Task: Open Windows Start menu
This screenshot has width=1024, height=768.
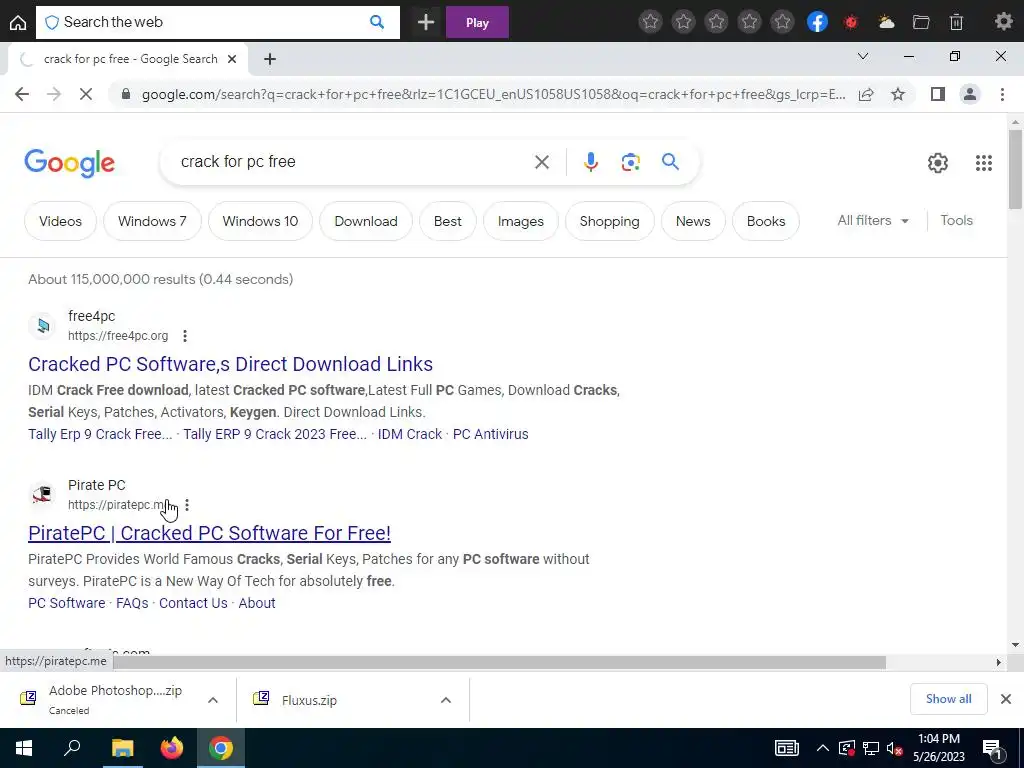Action: 24,748
